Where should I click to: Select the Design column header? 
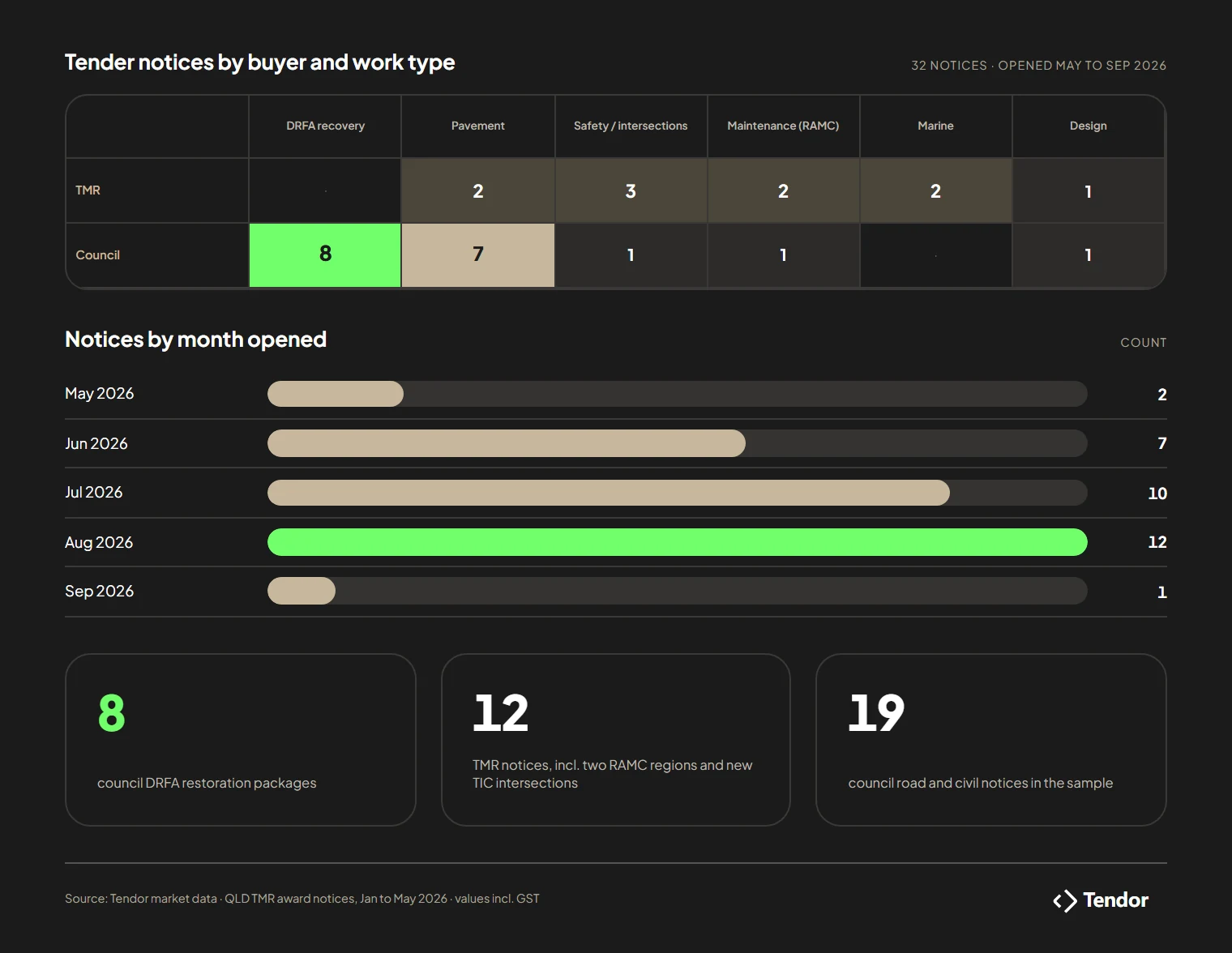(x=1088, y=126)
